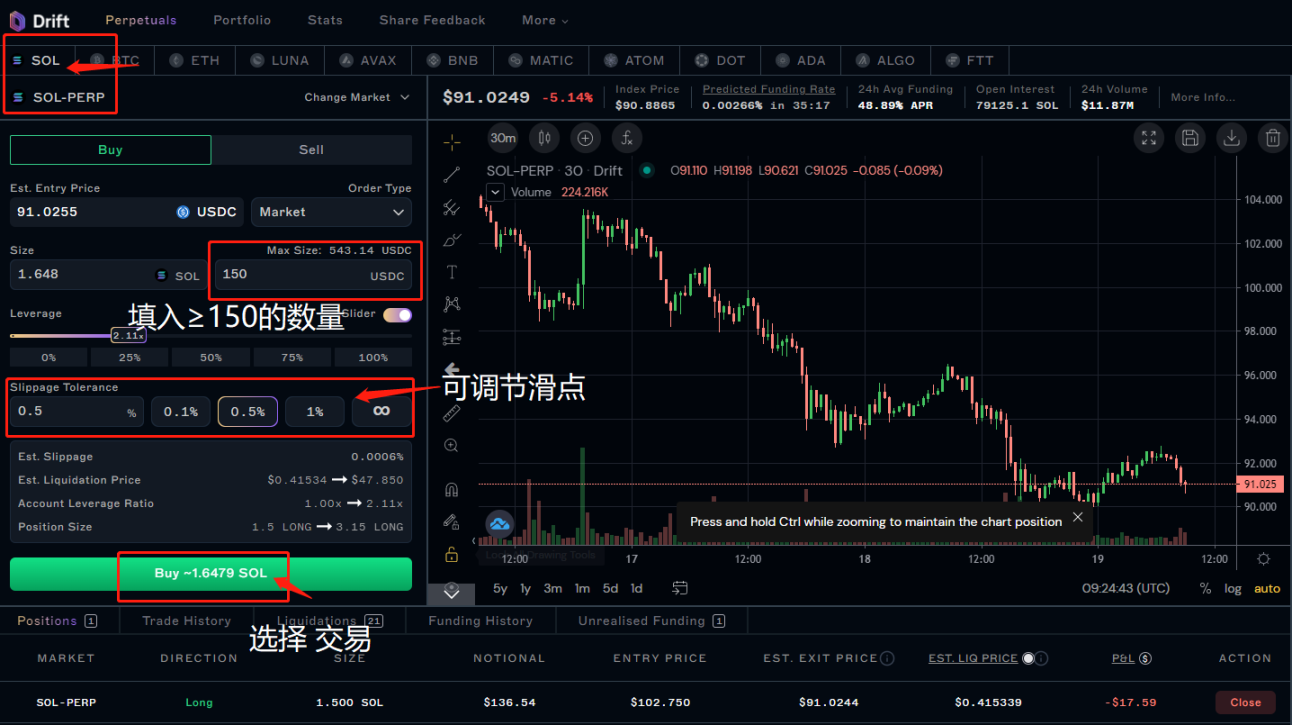The width and height of the screenshot is (1292, 725).
Task: Toggle auto scale on chart
Action: tap(1267, 588)
